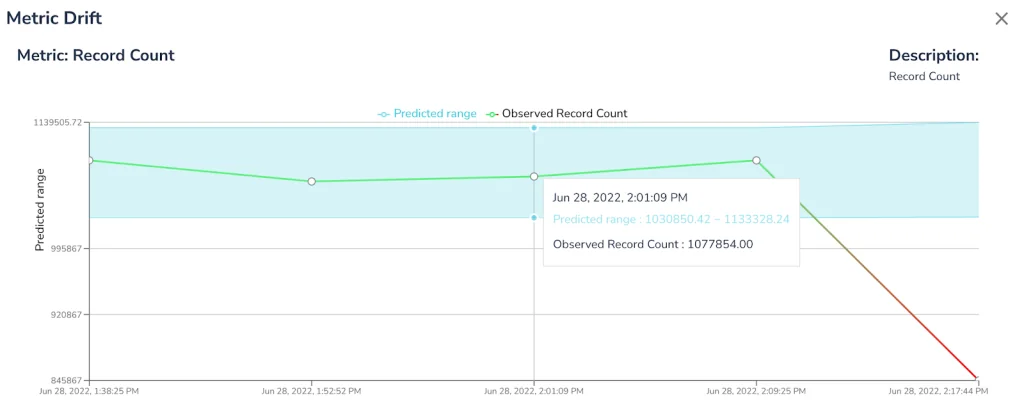Screen dimensions: 1024x407
Task: Click the Metric: Record Count heading
Action: pyautogui.click(x=96, y=56)
